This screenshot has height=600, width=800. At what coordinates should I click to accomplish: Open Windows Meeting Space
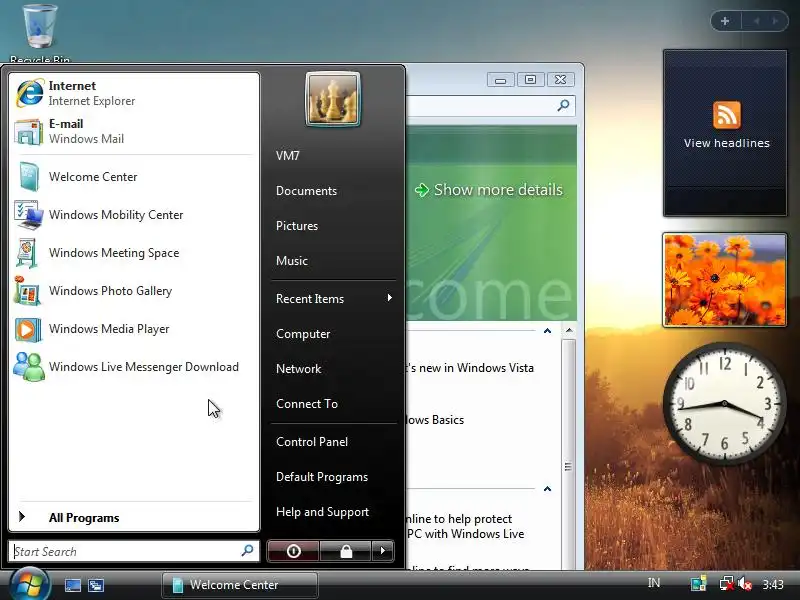click(134, 253)
